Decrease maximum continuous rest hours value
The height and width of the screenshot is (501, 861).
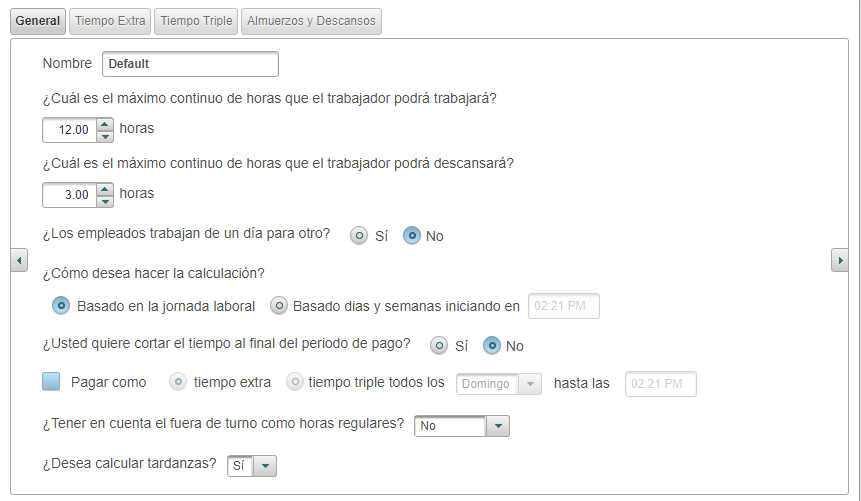[105, 201]
